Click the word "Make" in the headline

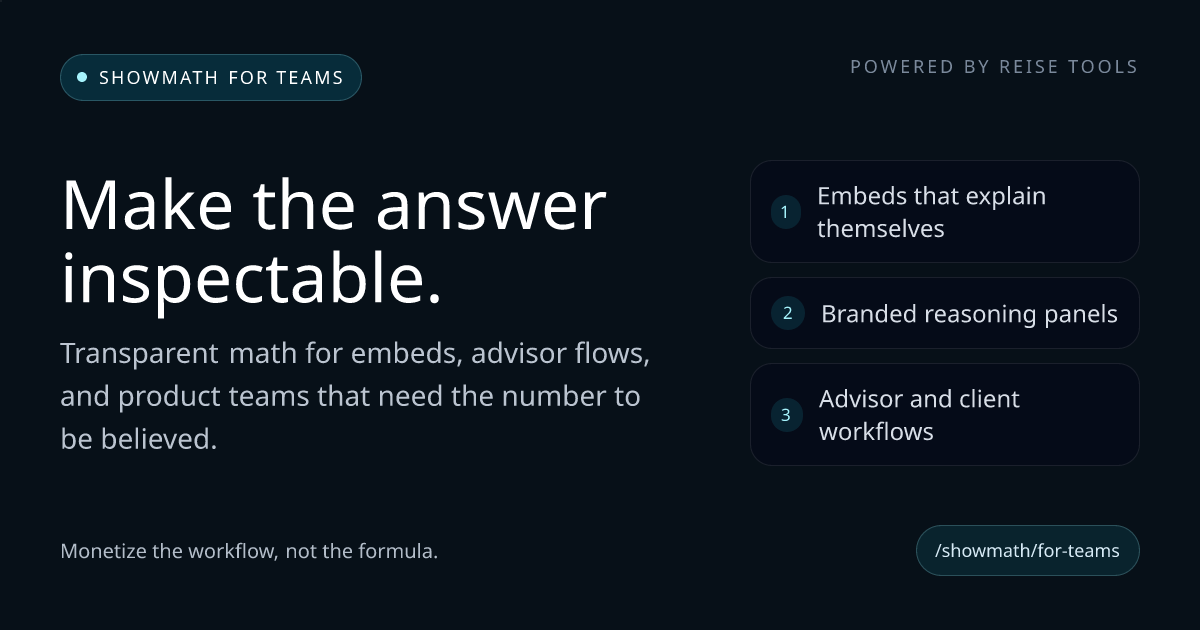[x=147, y=205]
